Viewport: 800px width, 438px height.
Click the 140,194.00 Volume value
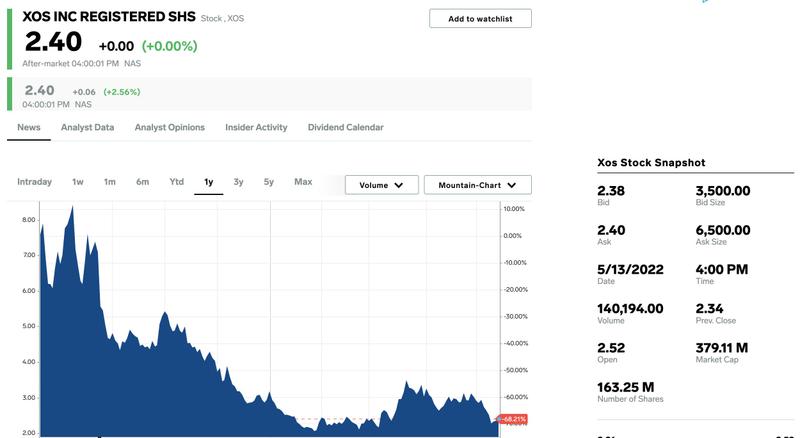point(630,309)
